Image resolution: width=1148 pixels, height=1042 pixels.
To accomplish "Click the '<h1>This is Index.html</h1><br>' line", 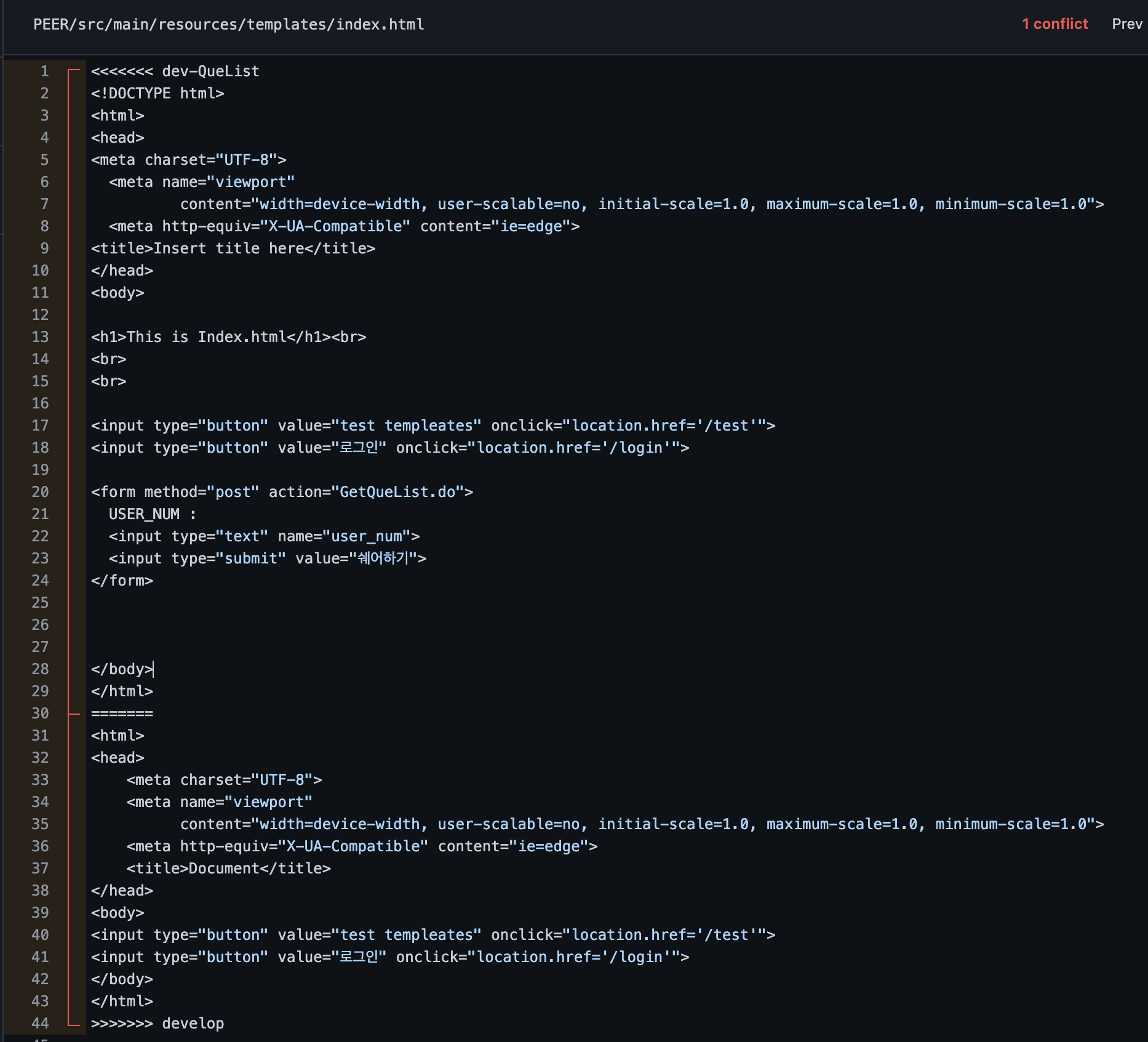I will [x=229, y=337].
